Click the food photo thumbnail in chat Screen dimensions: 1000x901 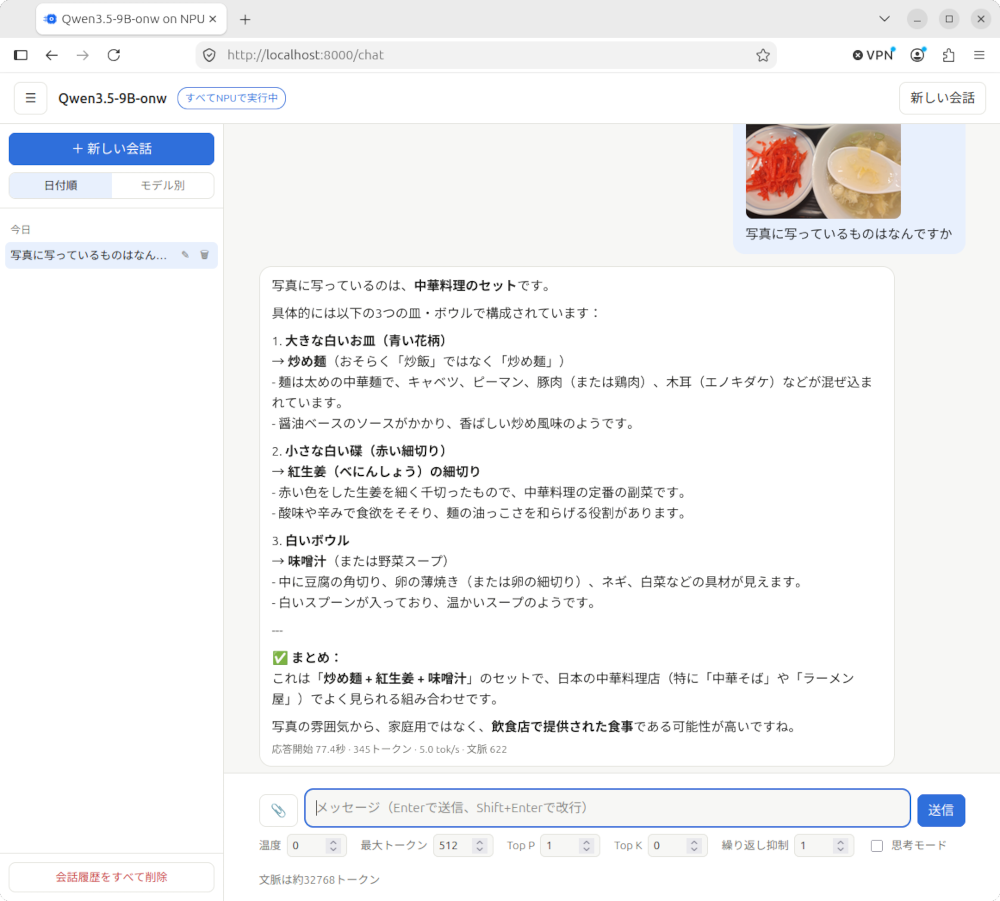[x=823, y=172]
